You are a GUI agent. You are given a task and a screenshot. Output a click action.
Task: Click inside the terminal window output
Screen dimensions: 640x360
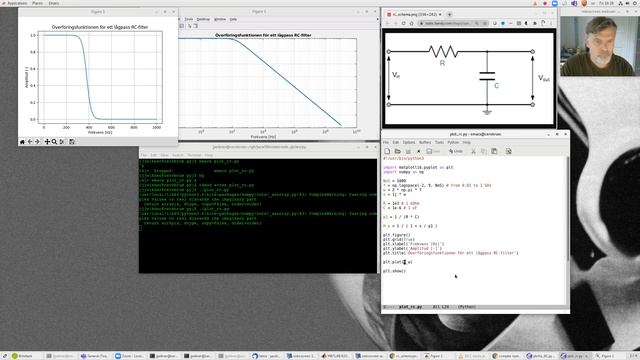pyautogui.click(x=258, y=216)
